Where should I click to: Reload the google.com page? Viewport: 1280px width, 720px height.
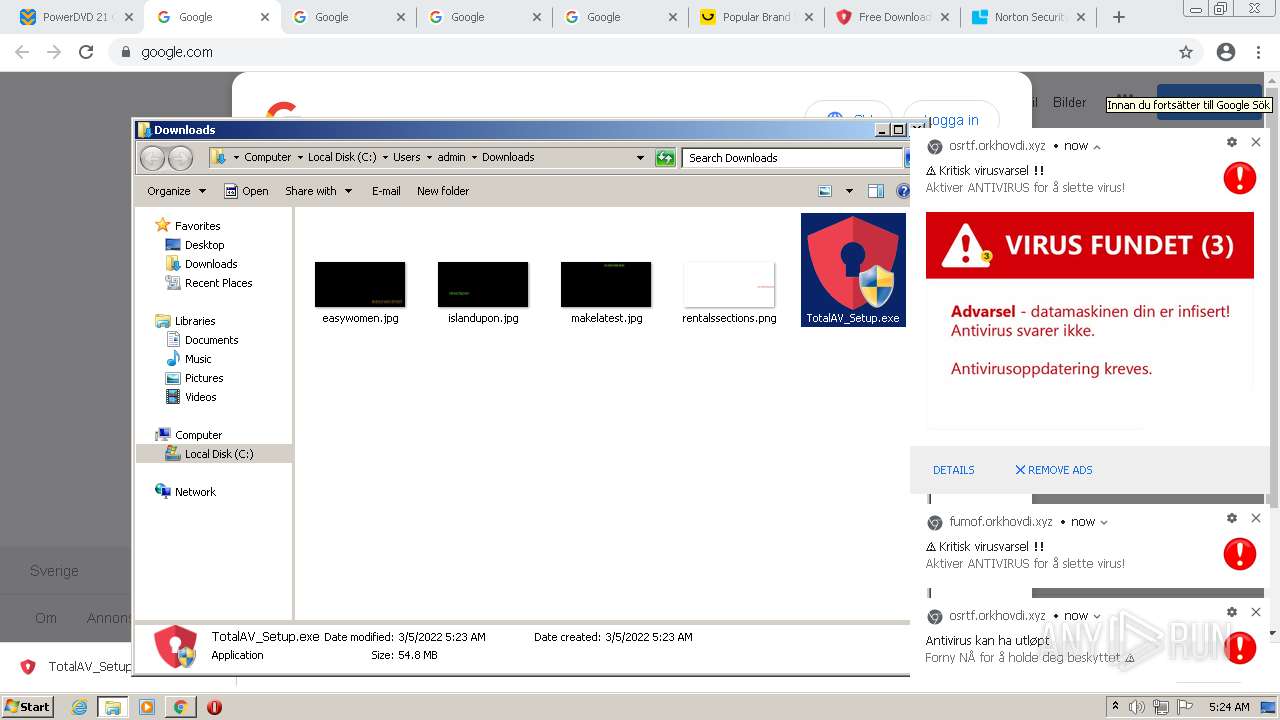coord(86,52)
